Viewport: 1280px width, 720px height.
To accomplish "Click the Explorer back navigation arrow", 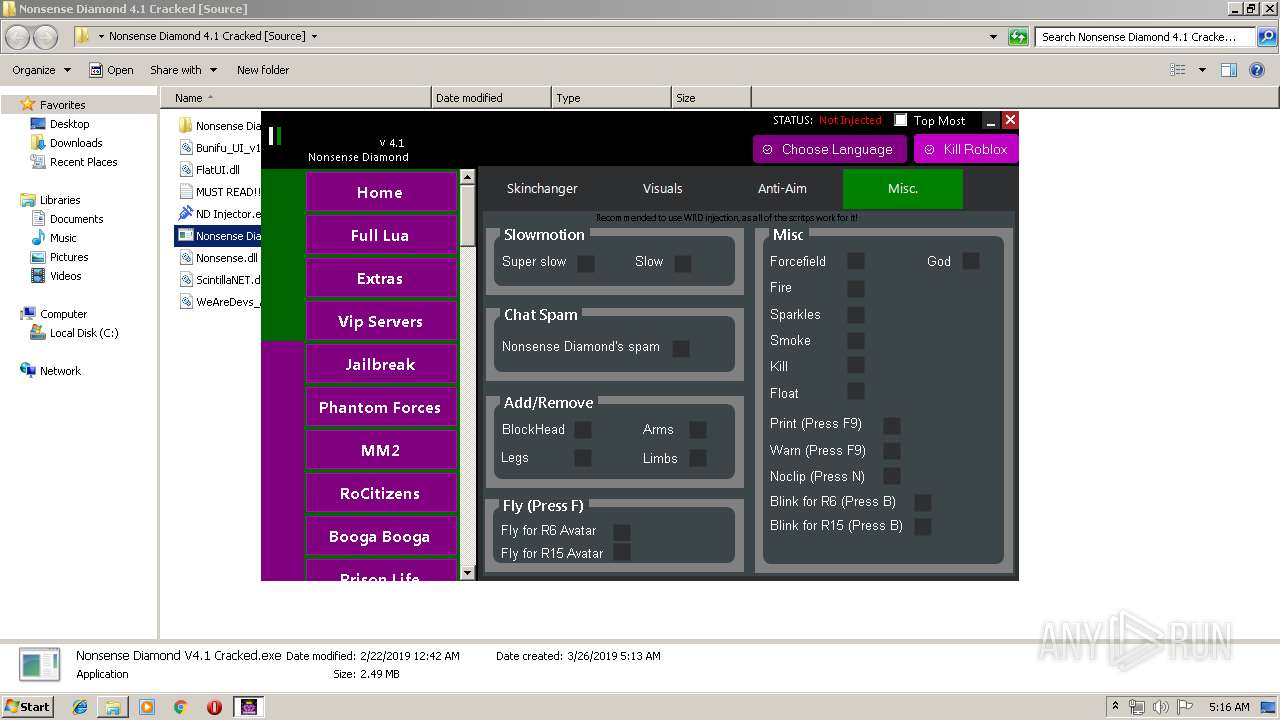I will [18, 37].
